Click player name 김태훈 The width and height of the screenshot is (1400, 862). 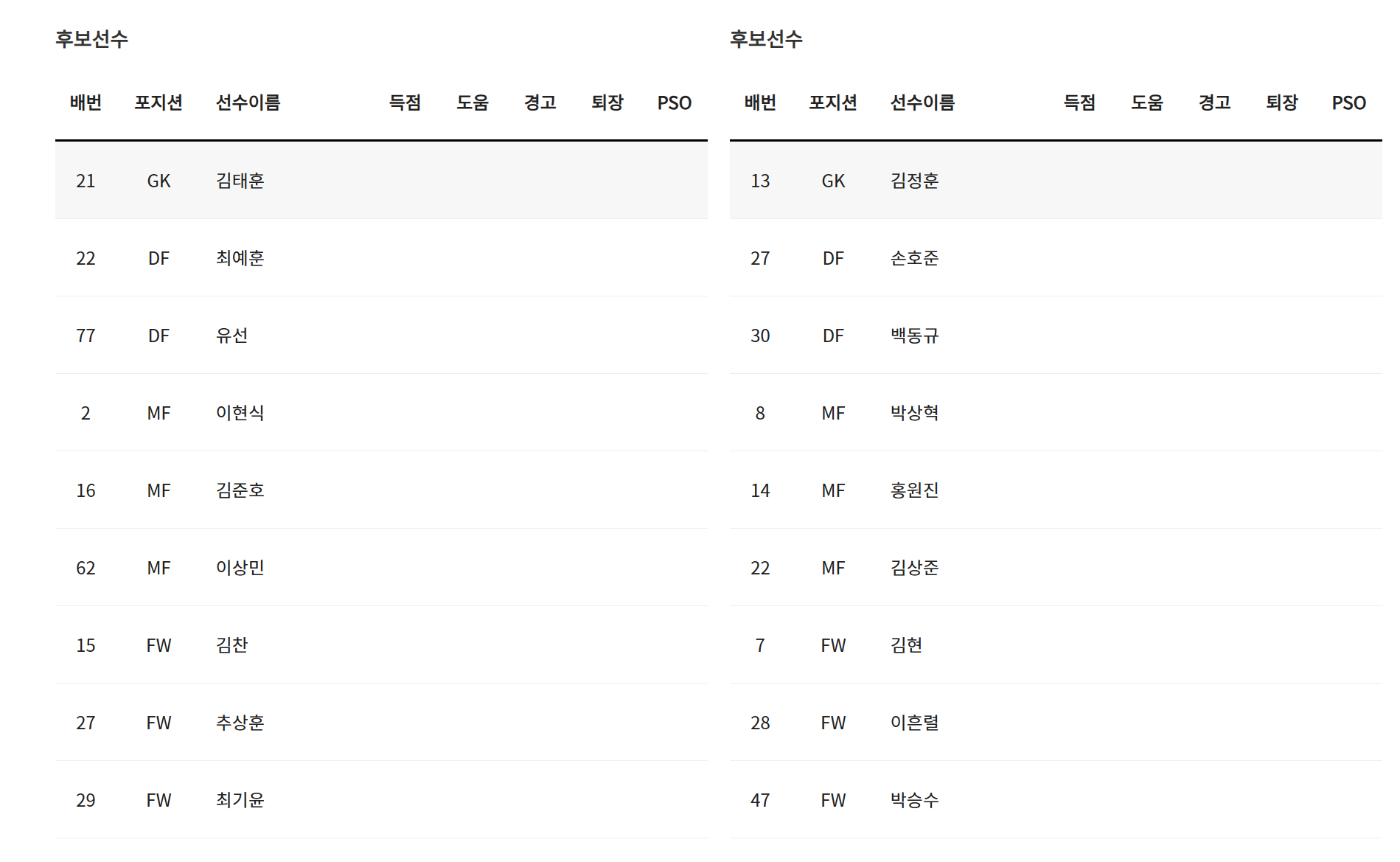tap(240, 181)
